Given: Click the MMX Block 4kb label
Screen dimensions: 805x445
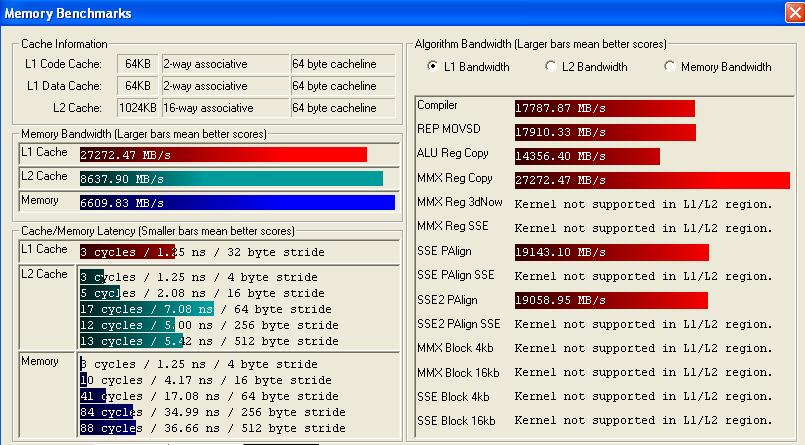Looking at the screenshot, I should [x=455, y=348].
